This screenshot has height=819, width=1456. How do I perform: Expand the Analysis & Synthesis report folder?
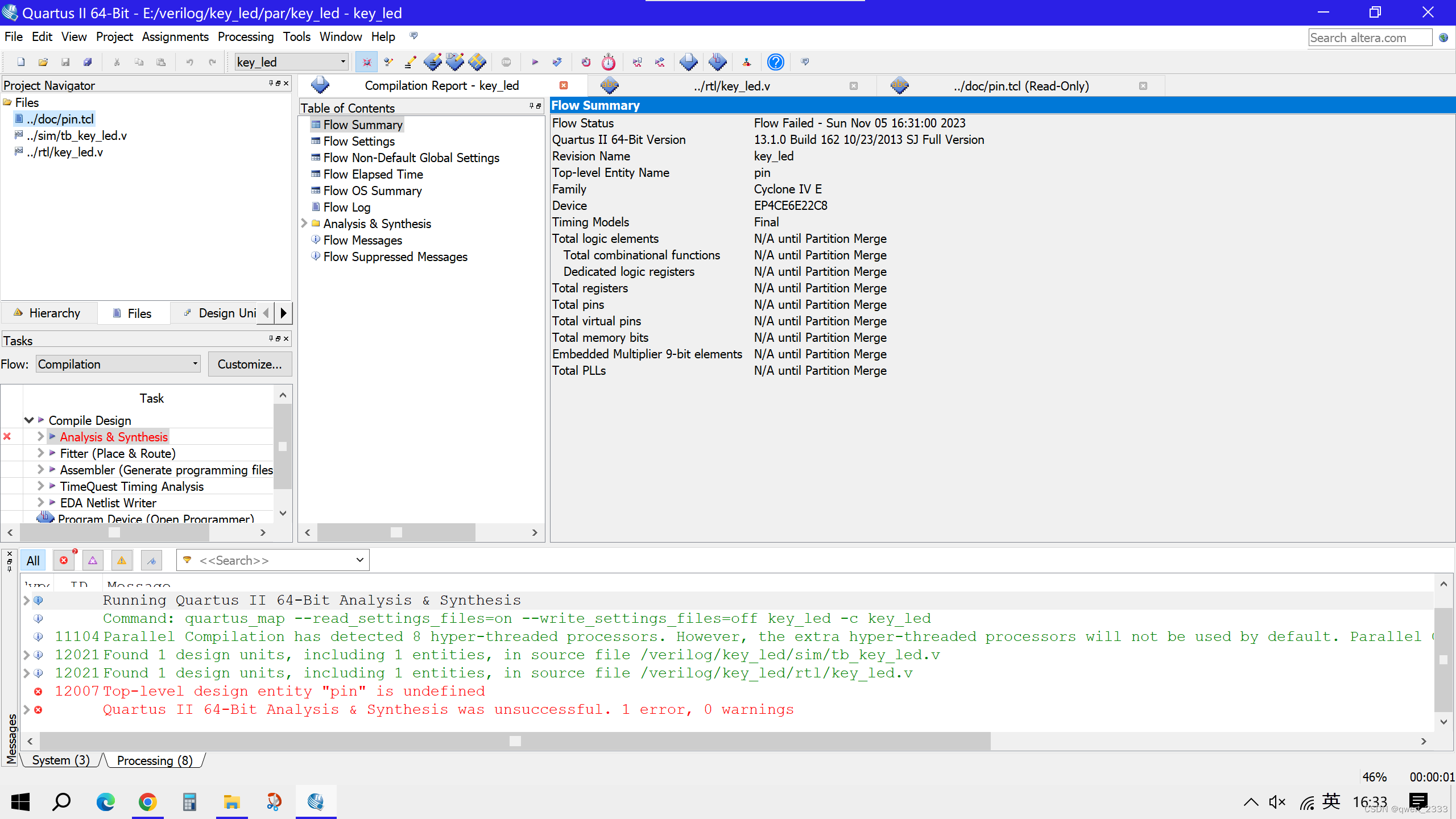(x=304, y=224)
